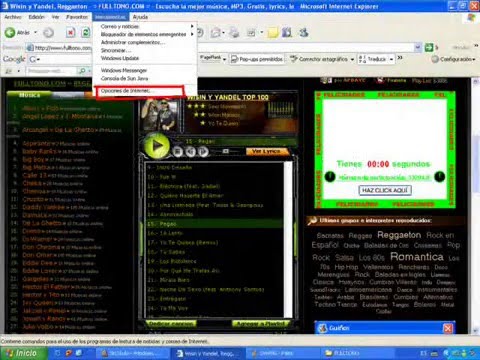Viewport: 480px width, 360px height.
Task: Click the red Stop loading icon
Action: [70, 32]
